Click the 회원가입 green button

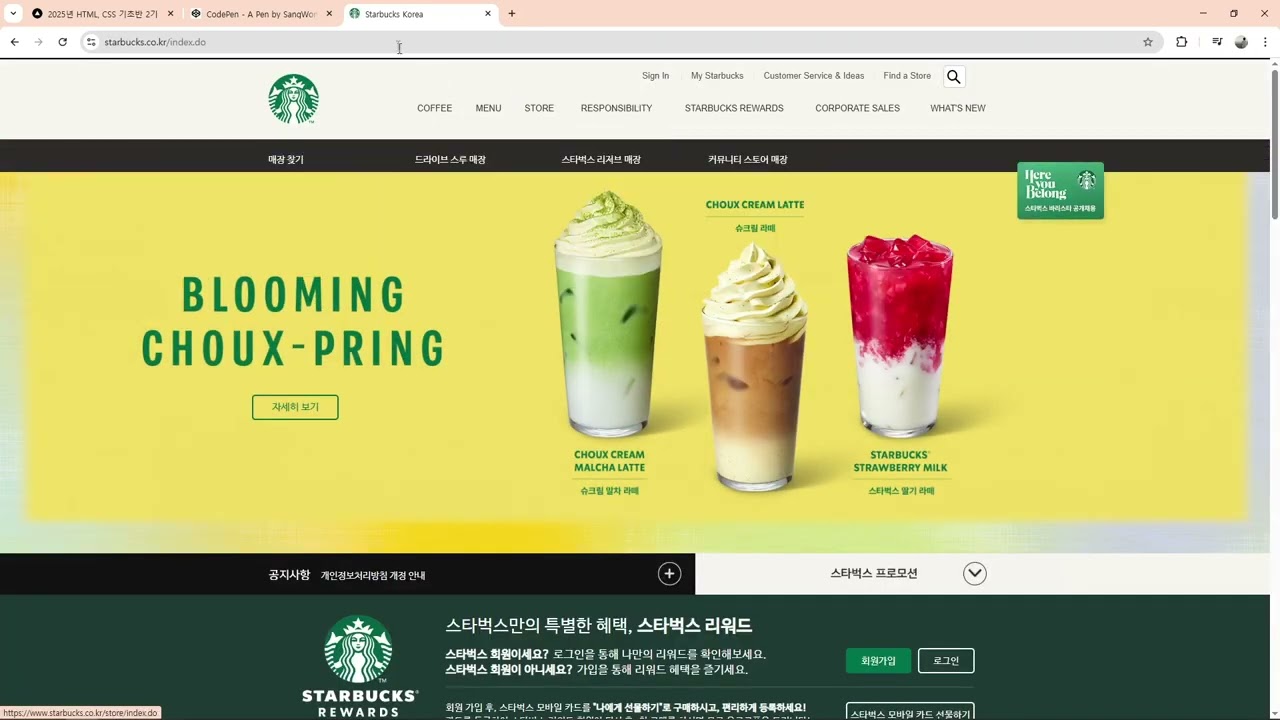(x=878, y=661)
